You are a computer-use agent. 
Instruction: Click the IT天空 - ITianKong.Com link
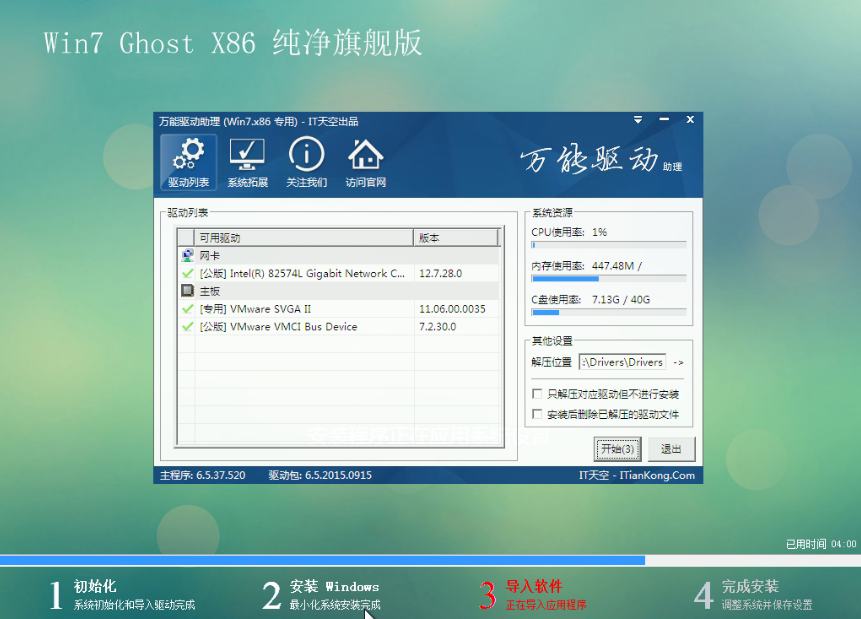pos(636,475)
